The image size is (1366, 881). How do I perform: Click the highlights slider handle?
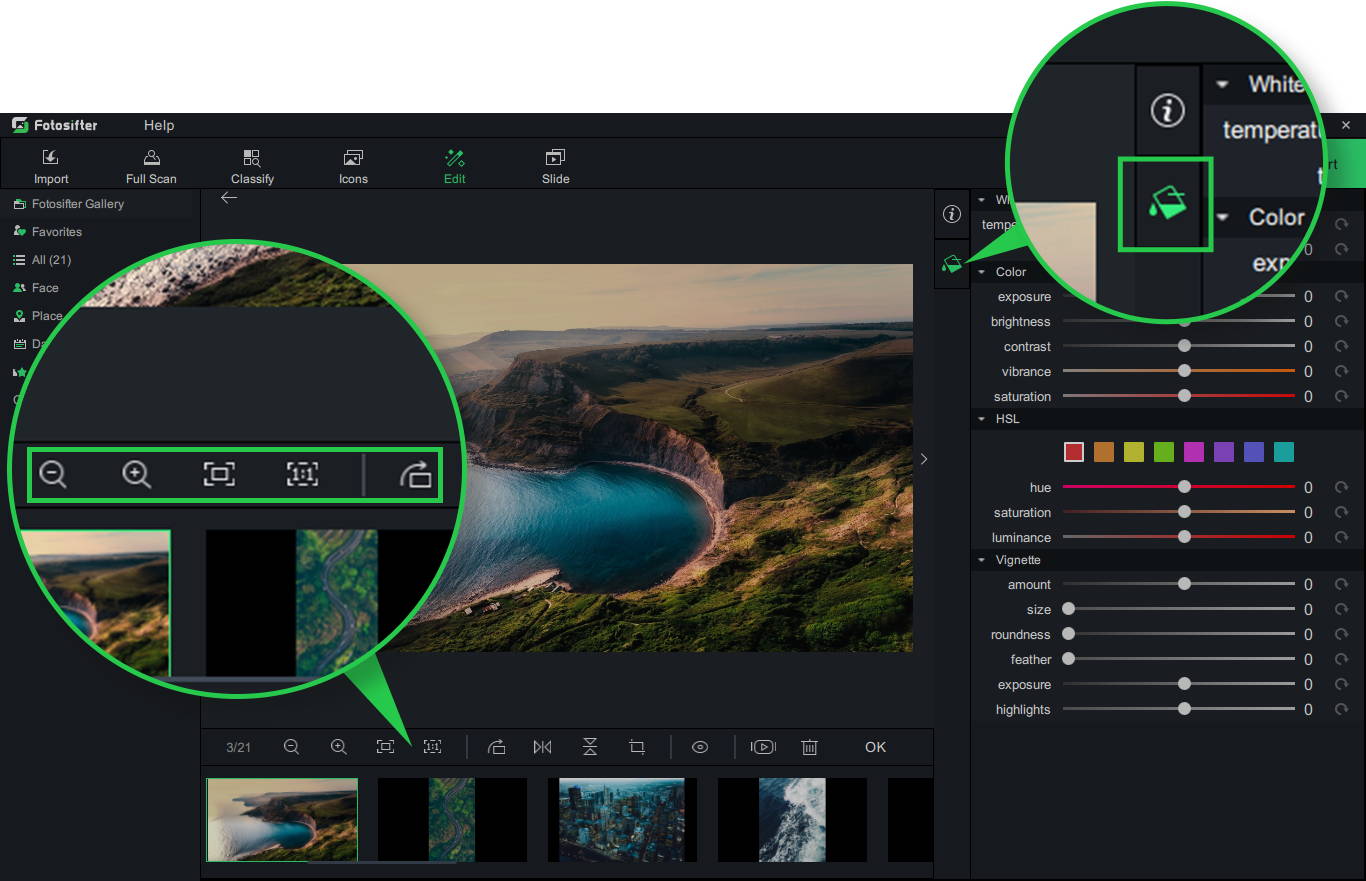pyautogui.click(x=1184, y=709)
